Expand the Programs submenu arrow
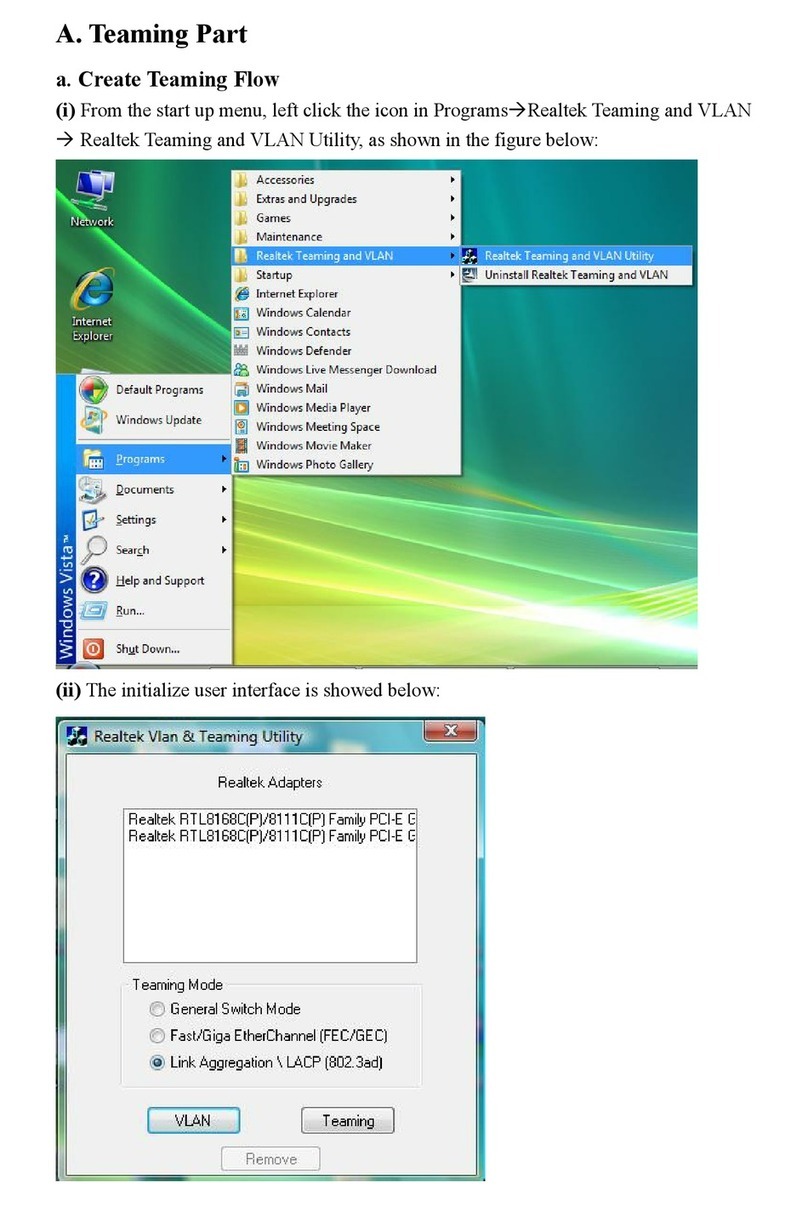 coord(224,459)
